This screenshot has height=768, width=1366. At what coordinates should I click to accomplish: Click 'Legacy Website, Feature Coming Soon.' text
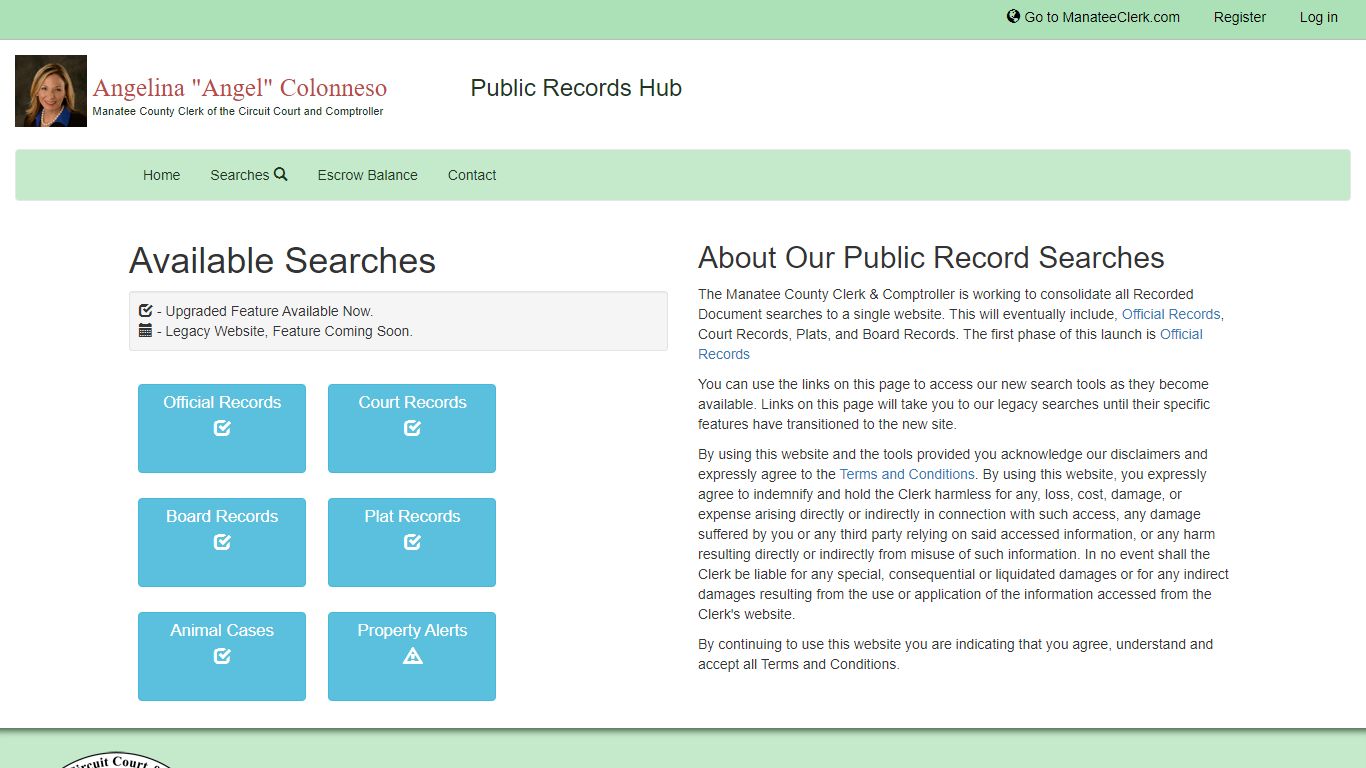tap(289, 331)
